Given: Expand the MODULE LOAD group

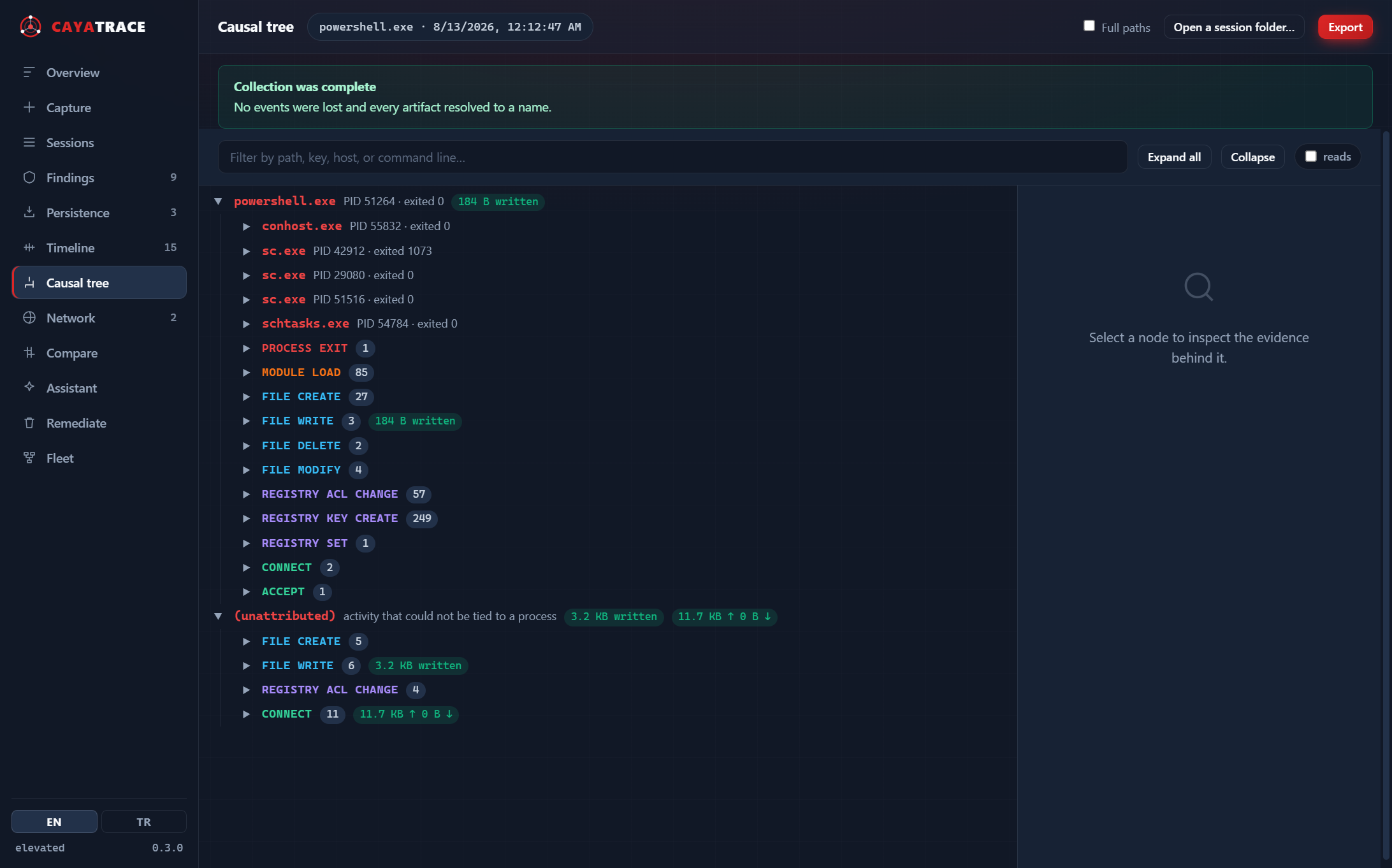Looking at the screenshot, I should [x=246, y=372].
